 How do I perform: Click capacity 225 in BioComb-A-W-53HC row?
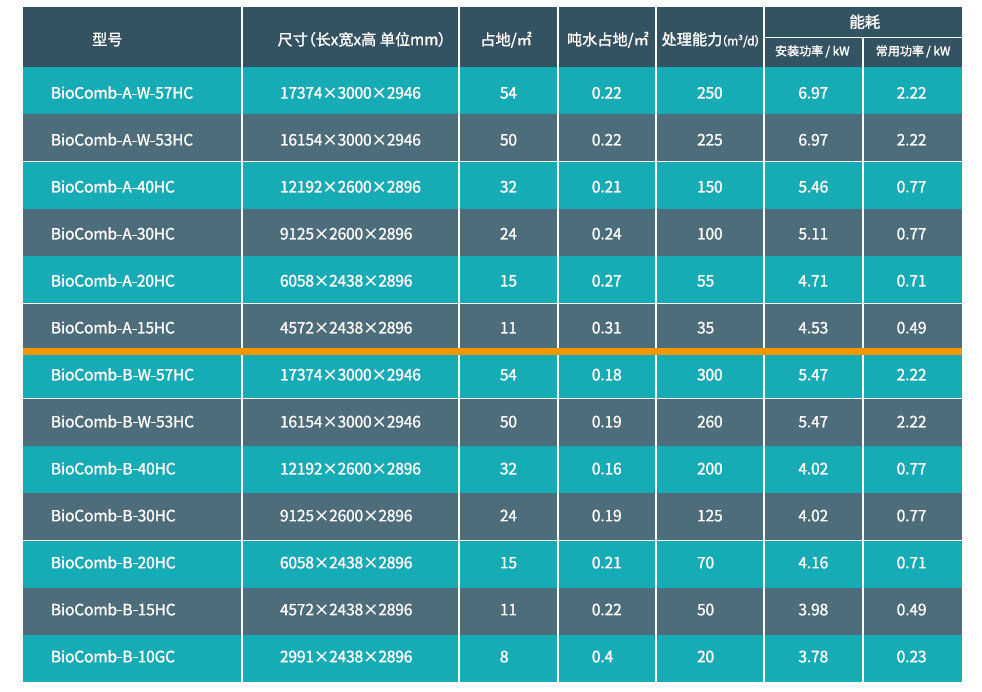point(710,140)
